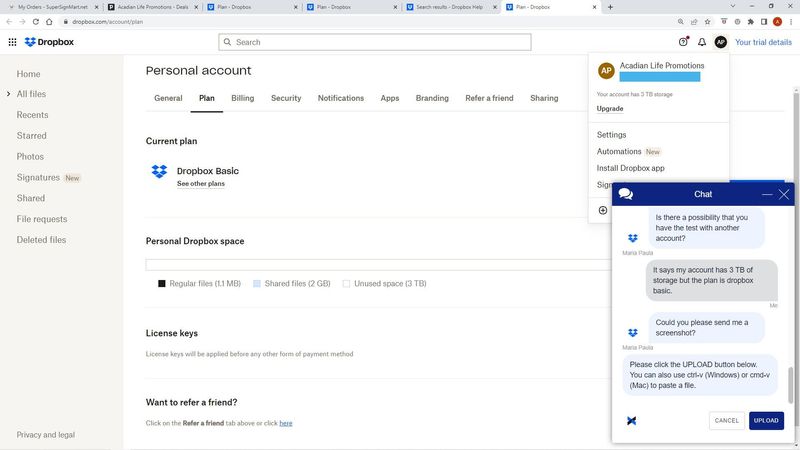
Task: Open Shared in the sidebar
Action: pos(31,198)
